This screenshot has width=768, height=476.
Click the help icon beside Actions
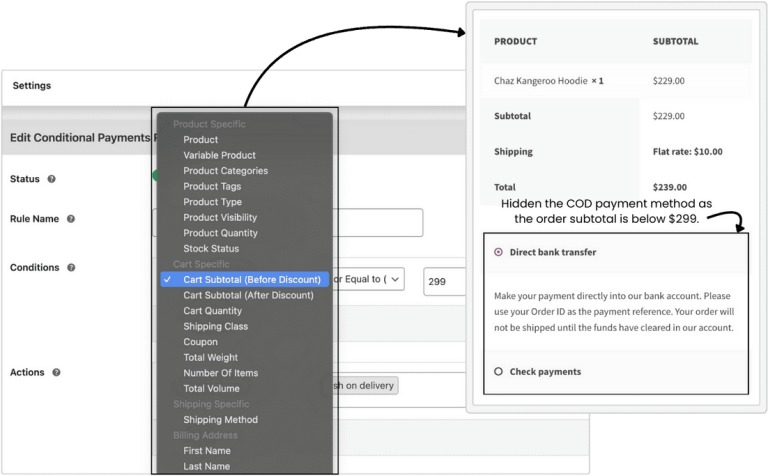point(56,372)
